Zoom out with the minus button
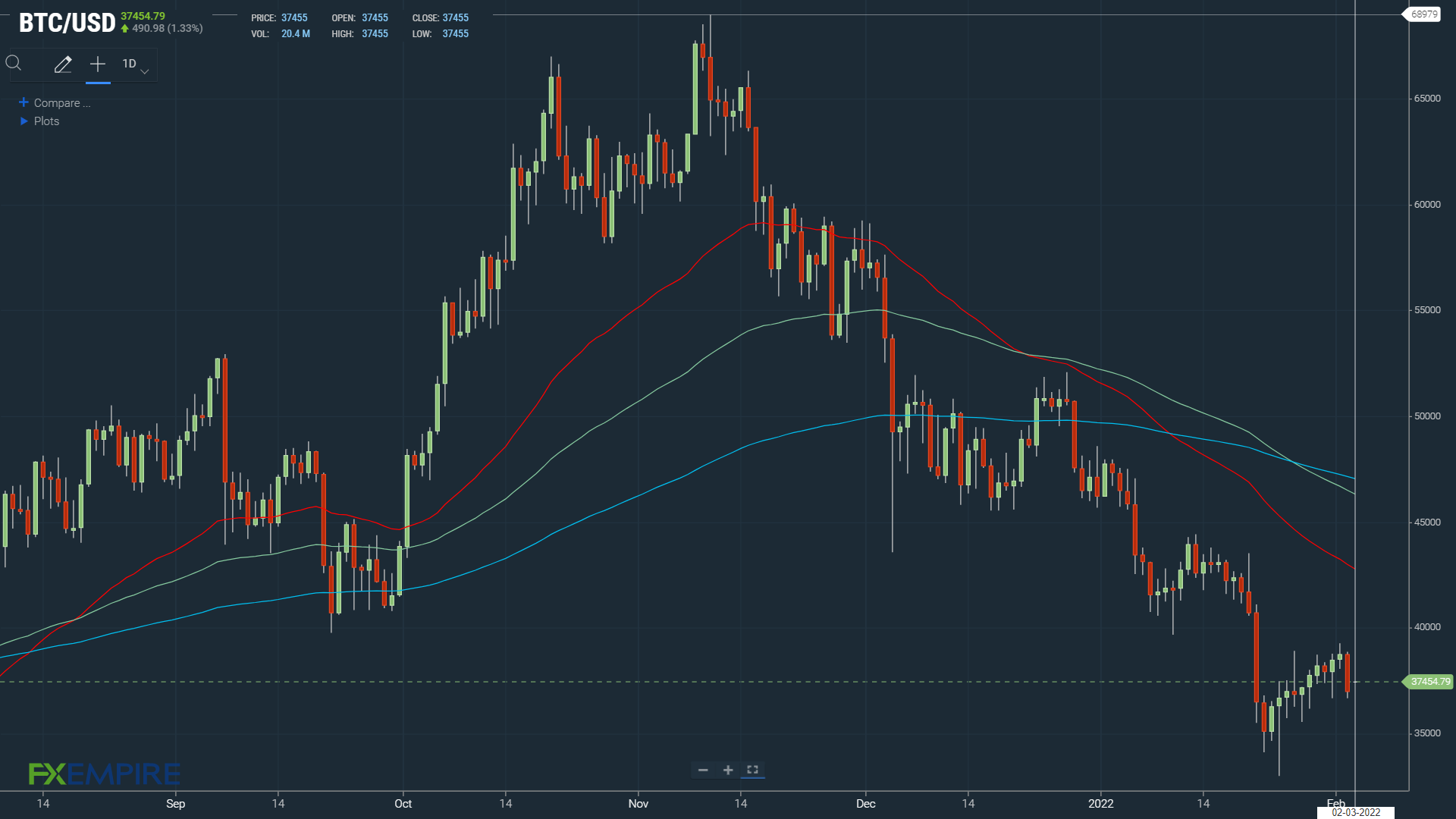 pyautogui.click(x=703, y=770)
